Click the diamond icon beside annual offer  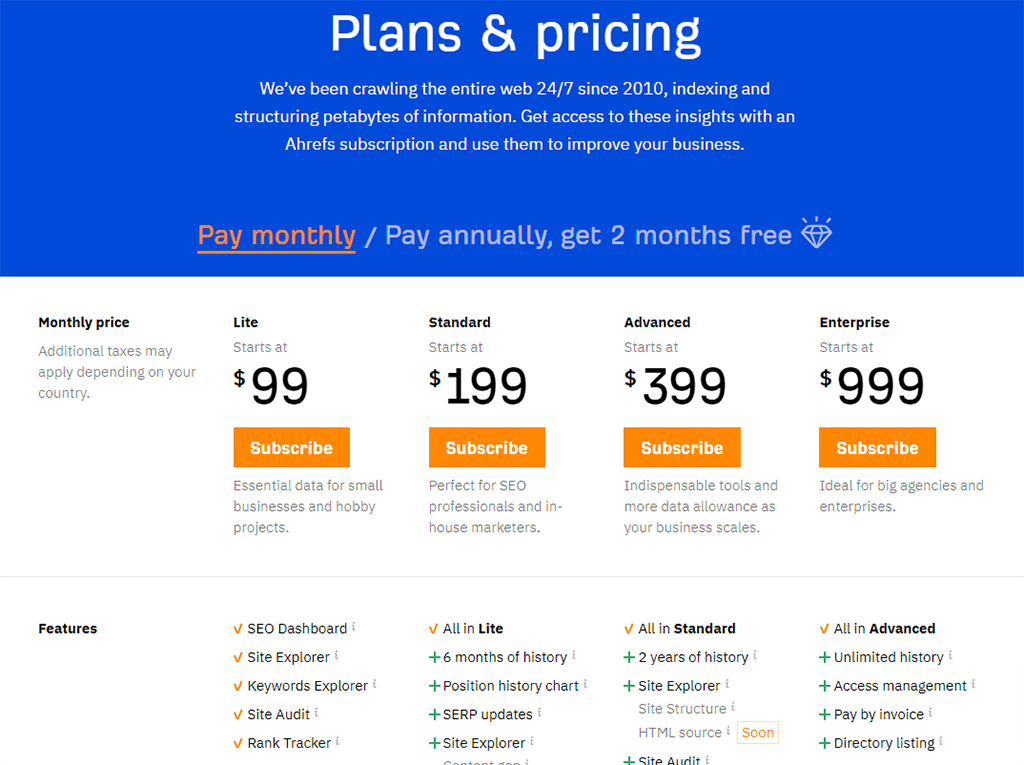point(816,233)
